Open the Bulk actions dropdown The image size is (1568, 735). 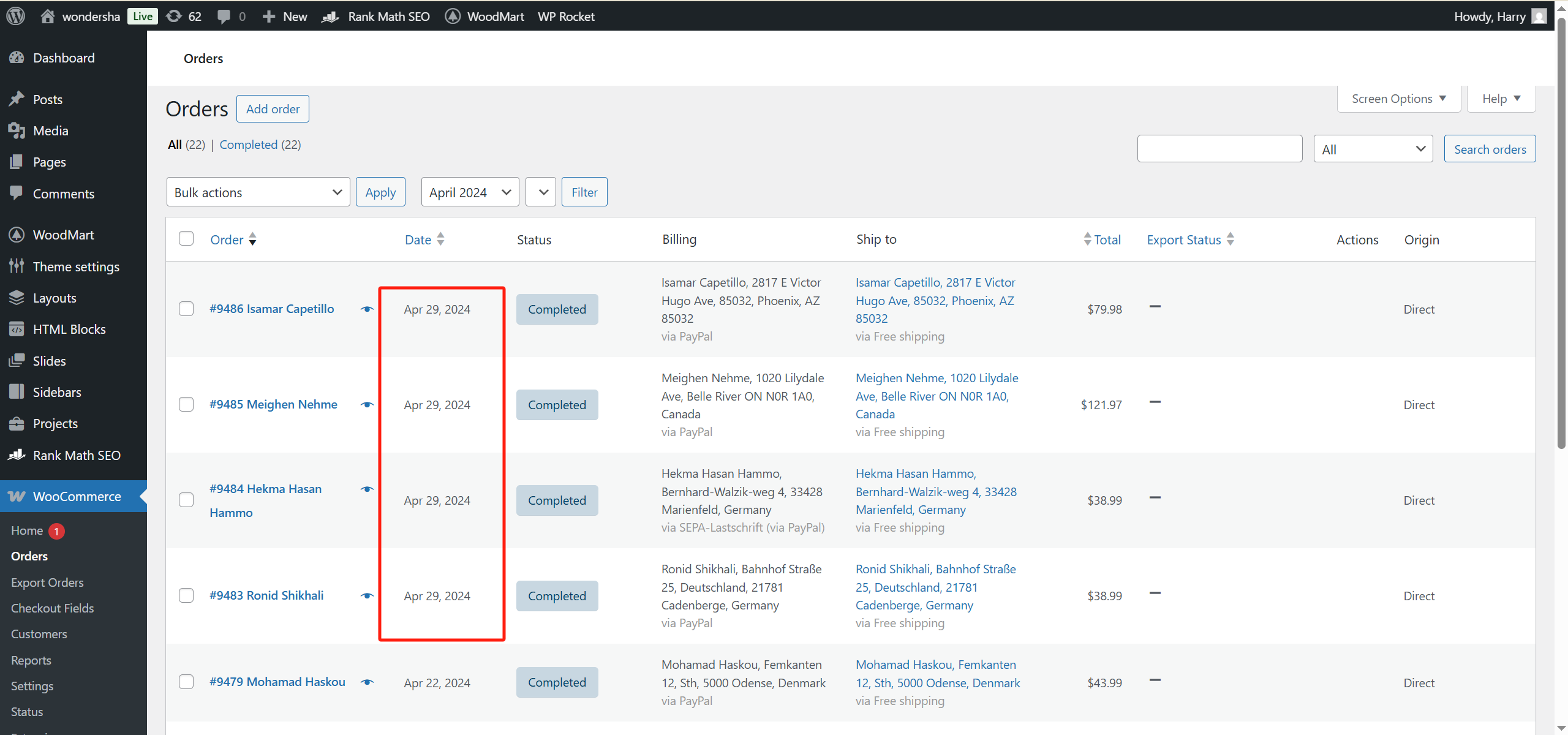(258, 192)
